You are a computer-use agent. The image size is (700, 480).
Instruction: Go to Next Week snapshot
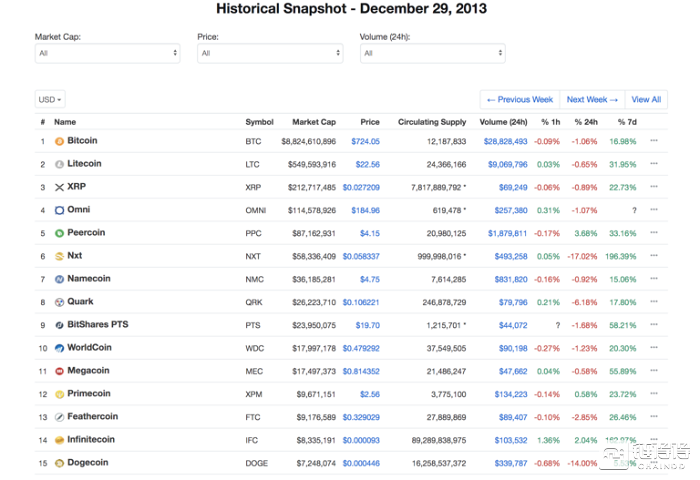(592, 100)
